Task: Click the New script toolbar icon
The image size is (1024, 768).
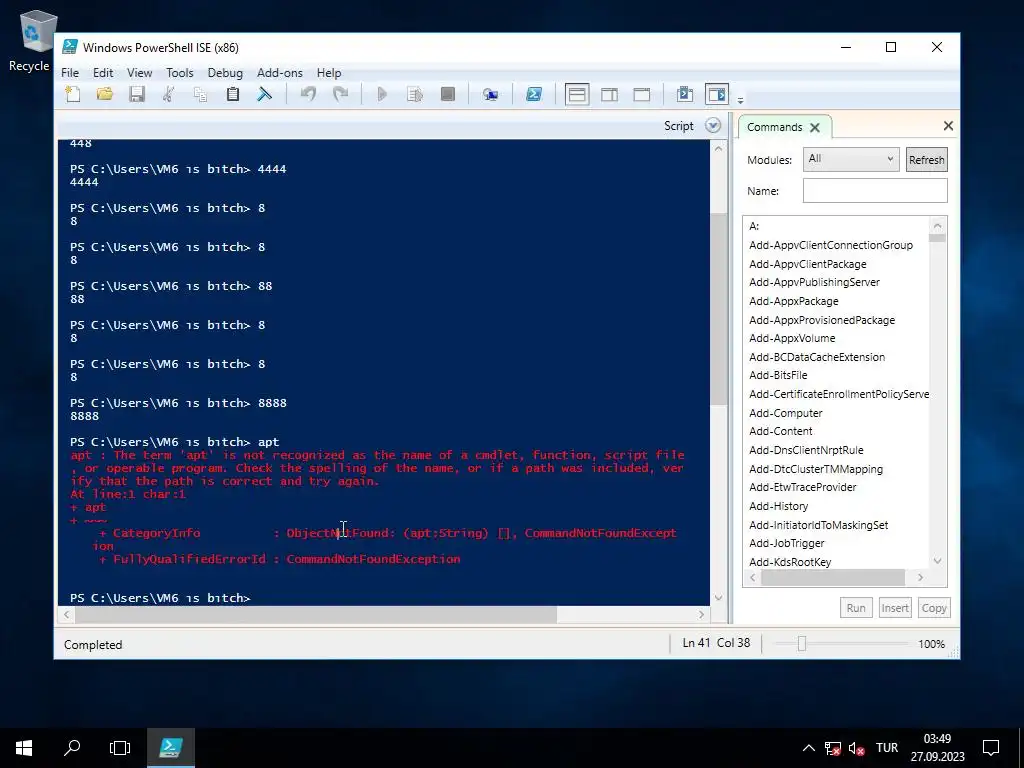Action: pyautogui.click(x=73, y=95)
